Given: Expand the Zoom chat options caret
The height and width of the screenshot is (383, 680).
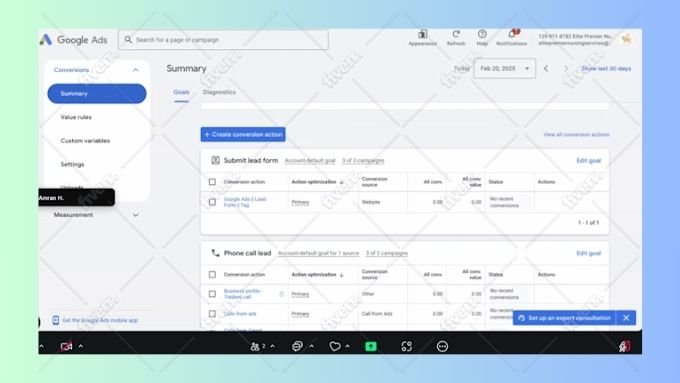Looking at the screenshot, I should (x=311, y=346).
